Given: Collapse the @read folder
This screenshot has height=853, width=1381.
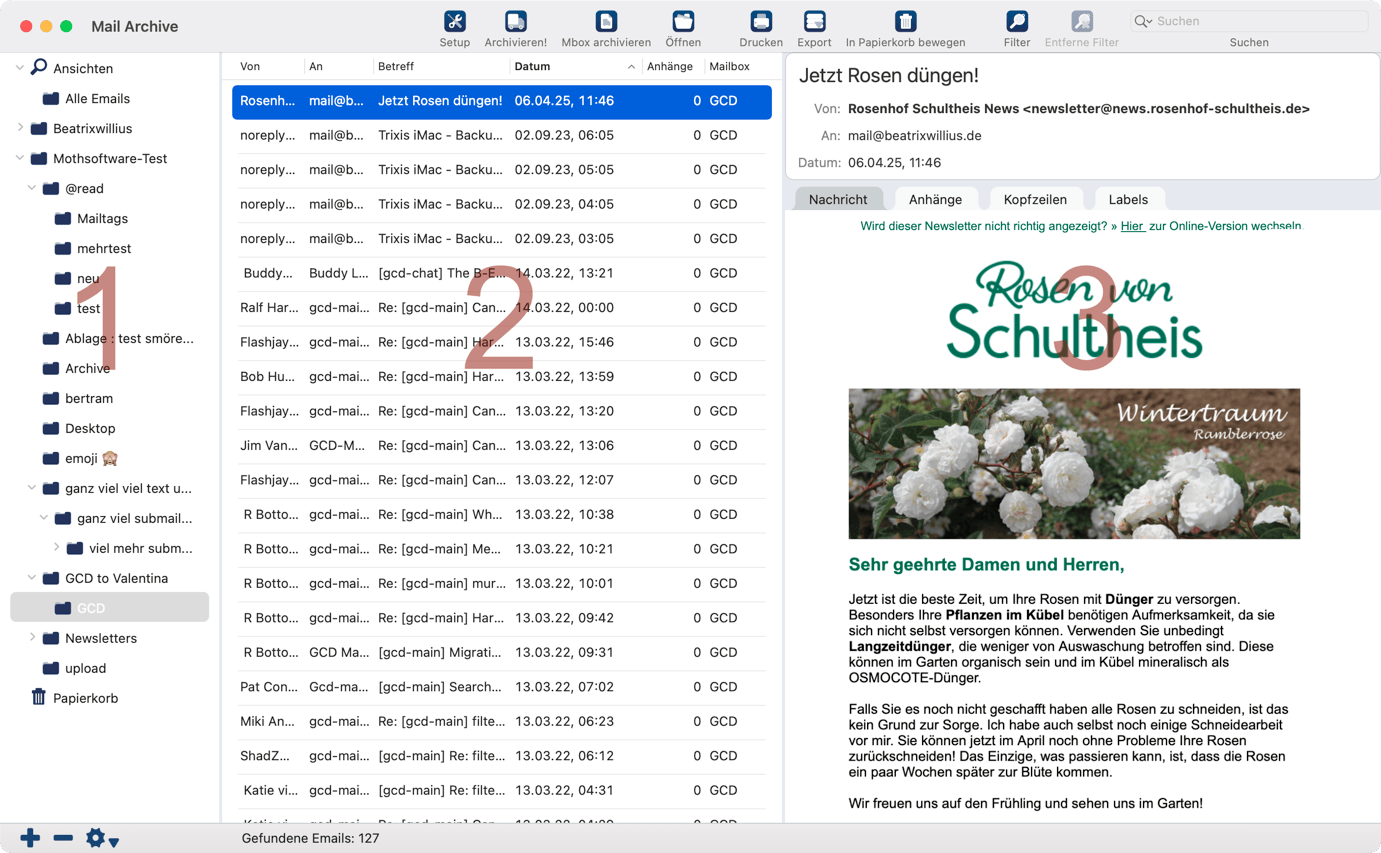Looking at the screenshot, I should click(30, 188).
